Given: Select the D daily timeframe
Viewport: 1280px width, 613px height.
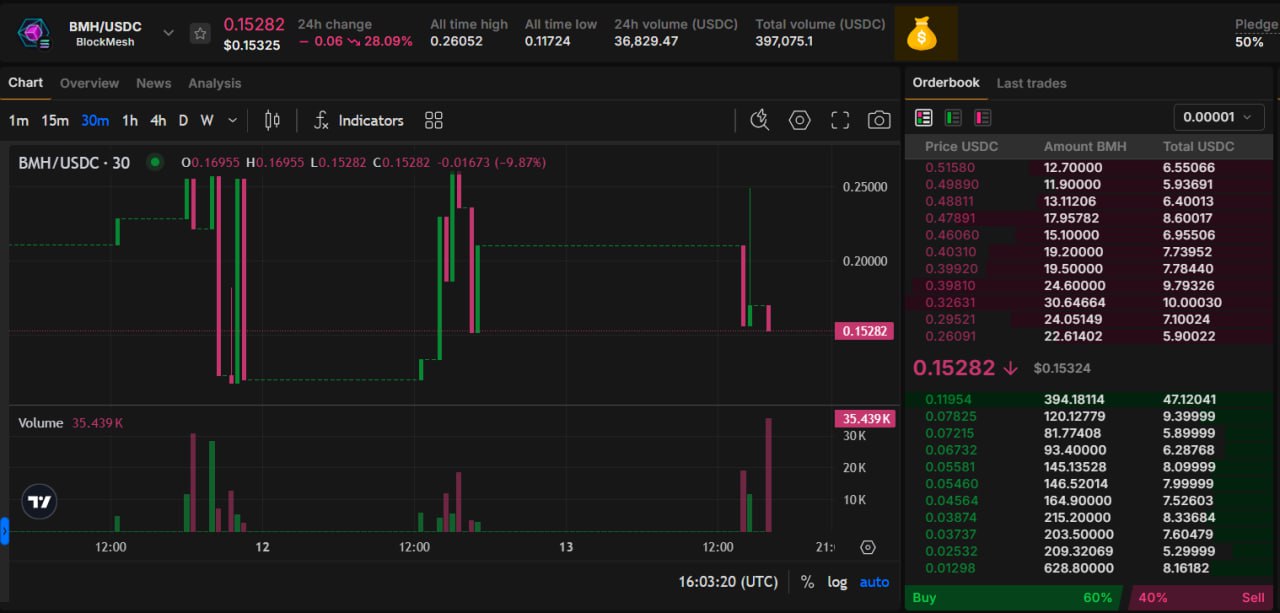Looking at the screenshot, I should (183, 120).
